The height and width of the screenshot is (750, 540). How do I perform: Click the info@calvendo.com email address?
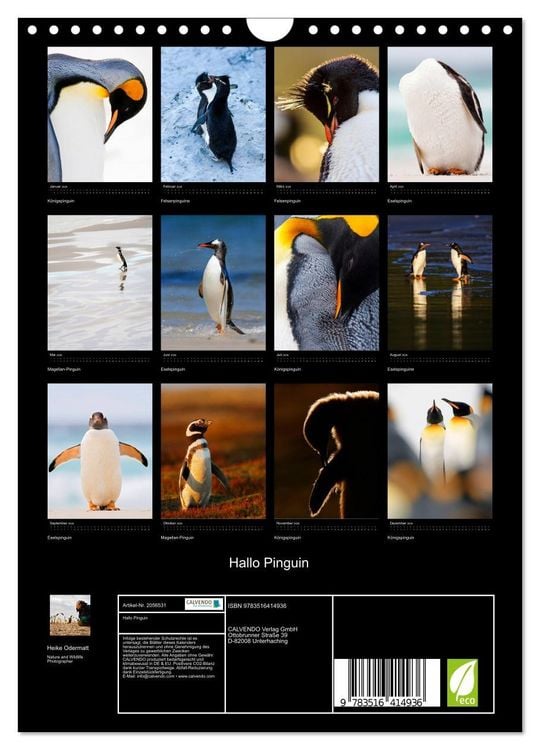click(155, 676)
